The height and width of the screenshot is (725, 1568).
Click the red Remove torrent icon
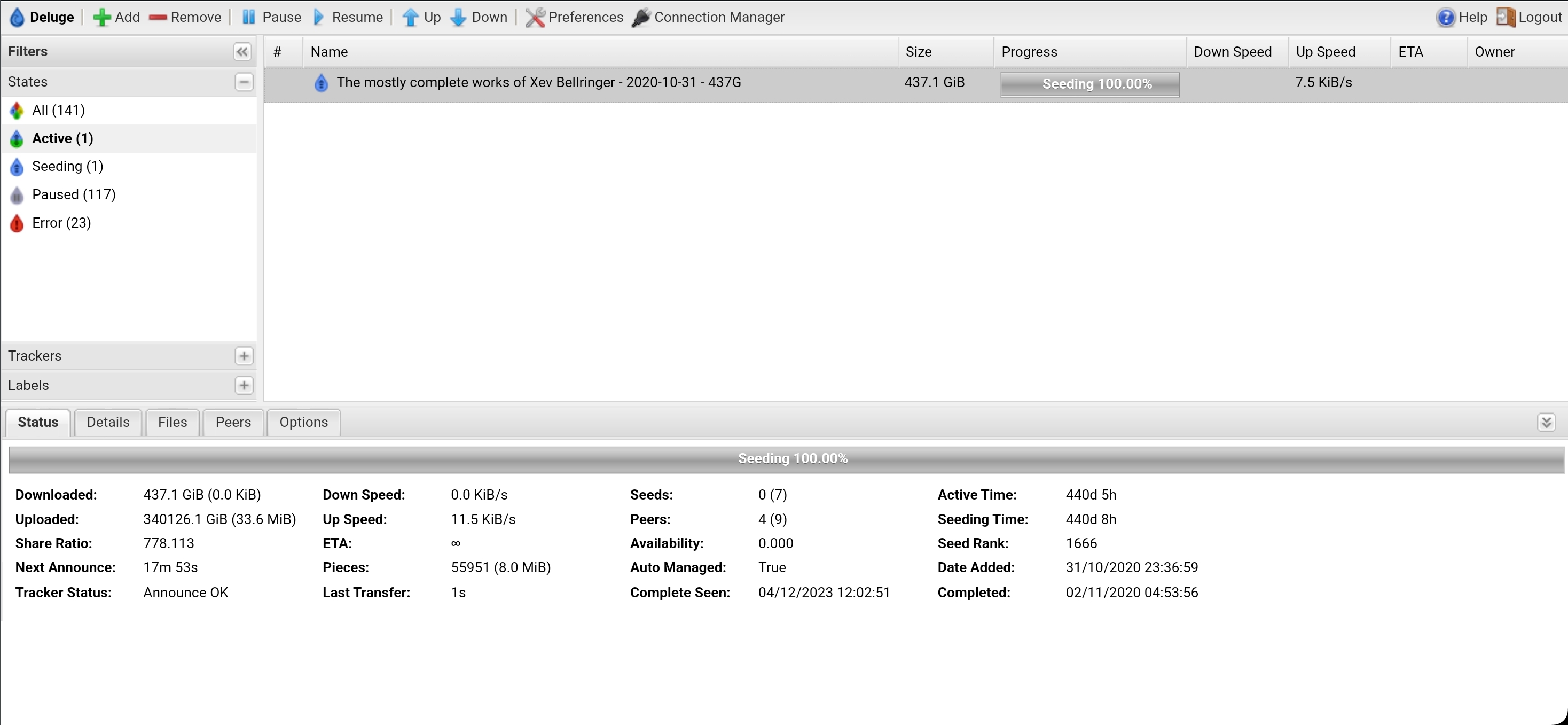click(x=158, y=17)
